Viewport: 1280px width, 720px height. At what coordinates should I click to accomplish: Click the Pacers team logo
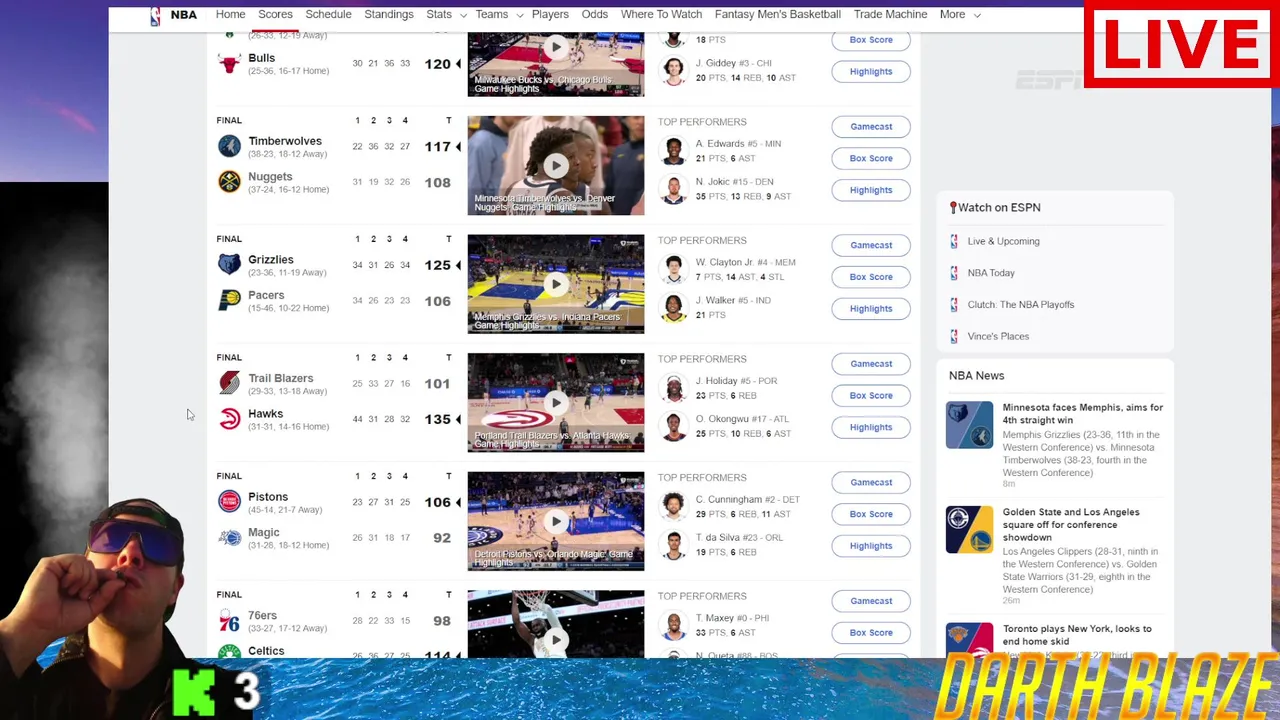pos(229,300)
